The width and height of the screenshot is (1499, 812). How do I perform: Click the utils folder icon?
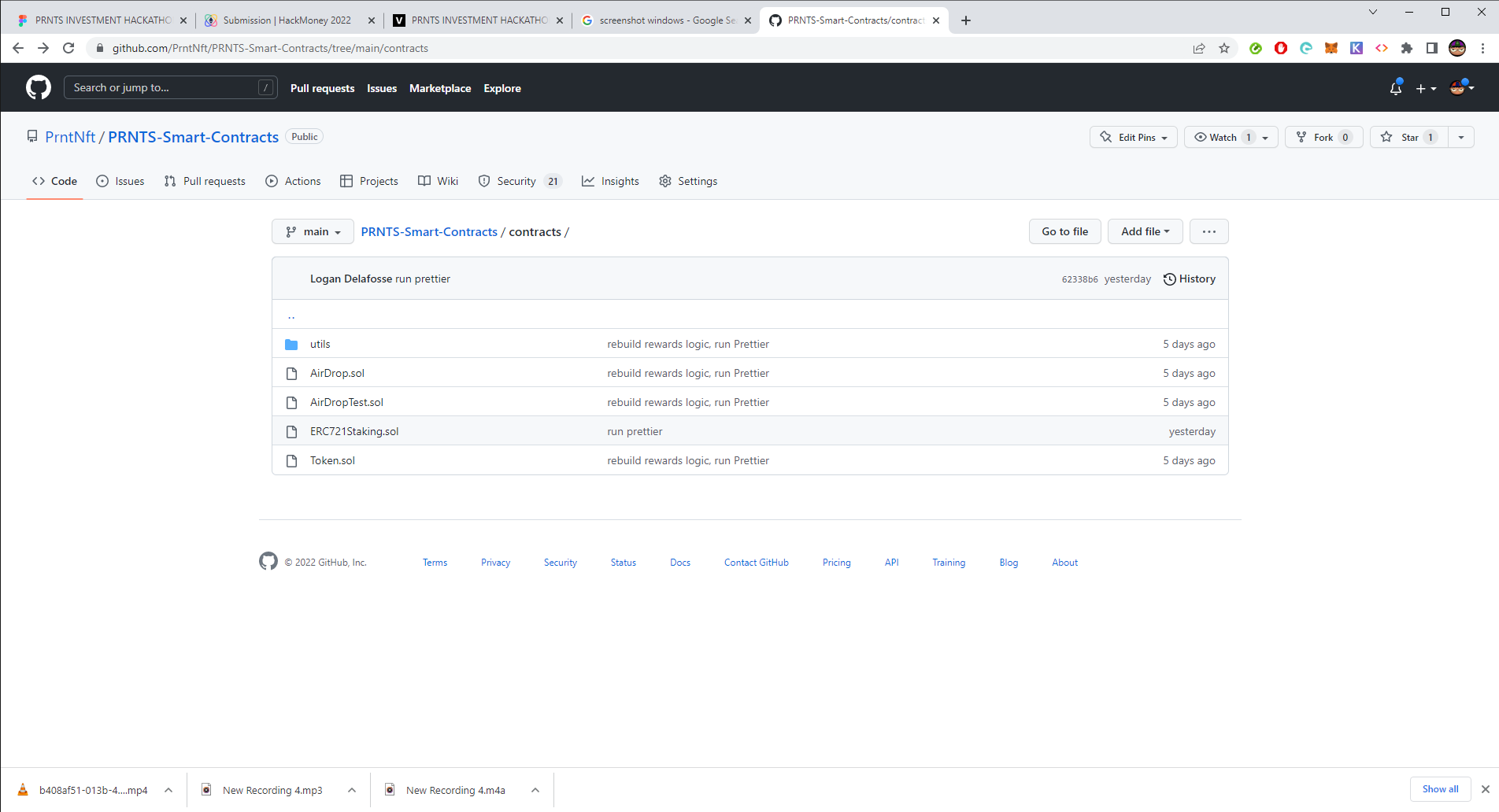(x=291, y=344)
